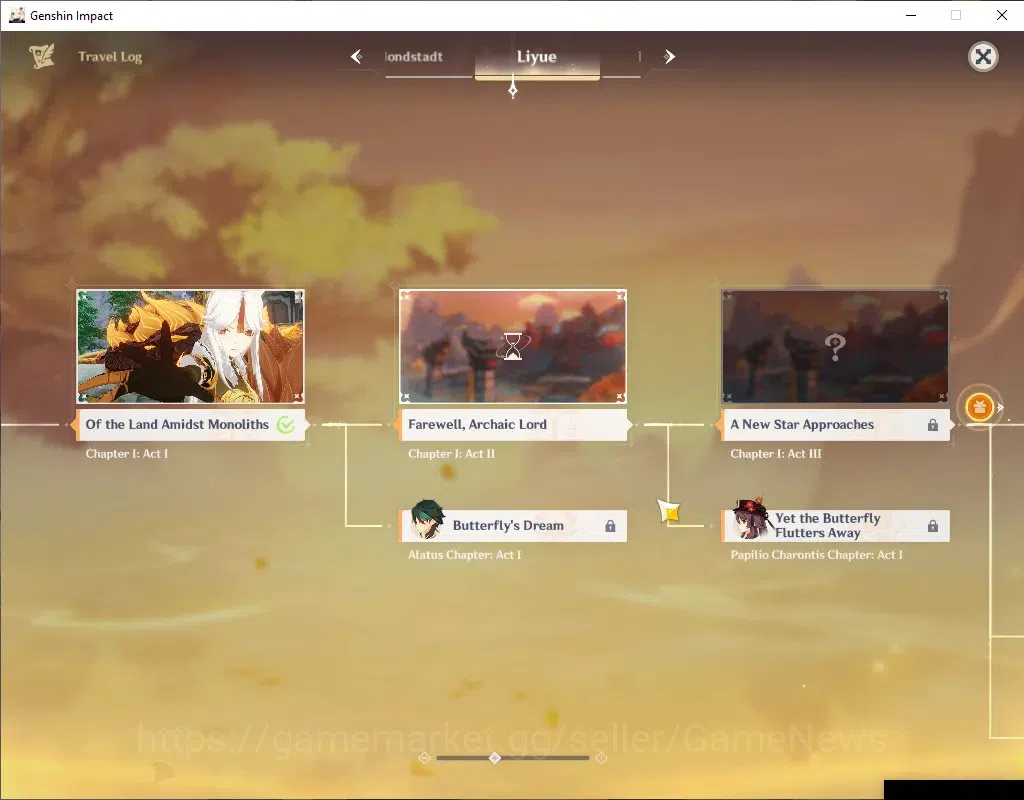The height and width of the screenshot is (800, 1024).
Task: Click the Of the Land Amidst Monoliths title
Action: tap(177, 424)
